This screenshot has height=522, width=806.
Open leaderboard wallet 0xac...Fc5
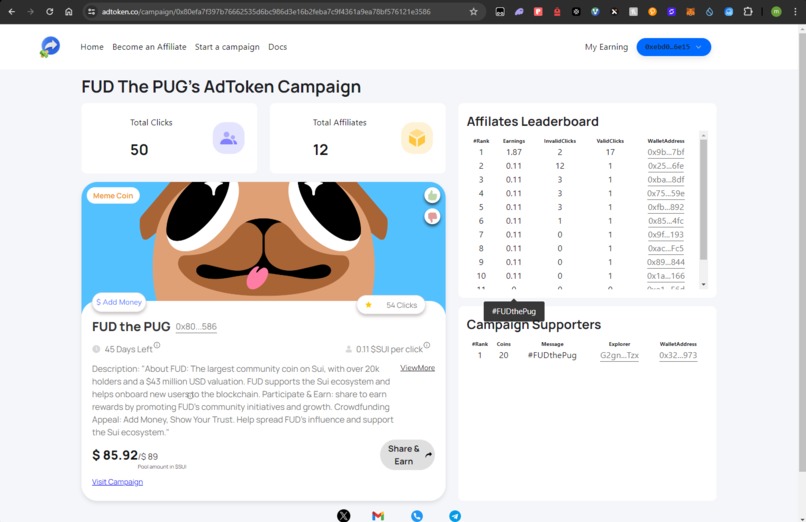click(666, 248)
